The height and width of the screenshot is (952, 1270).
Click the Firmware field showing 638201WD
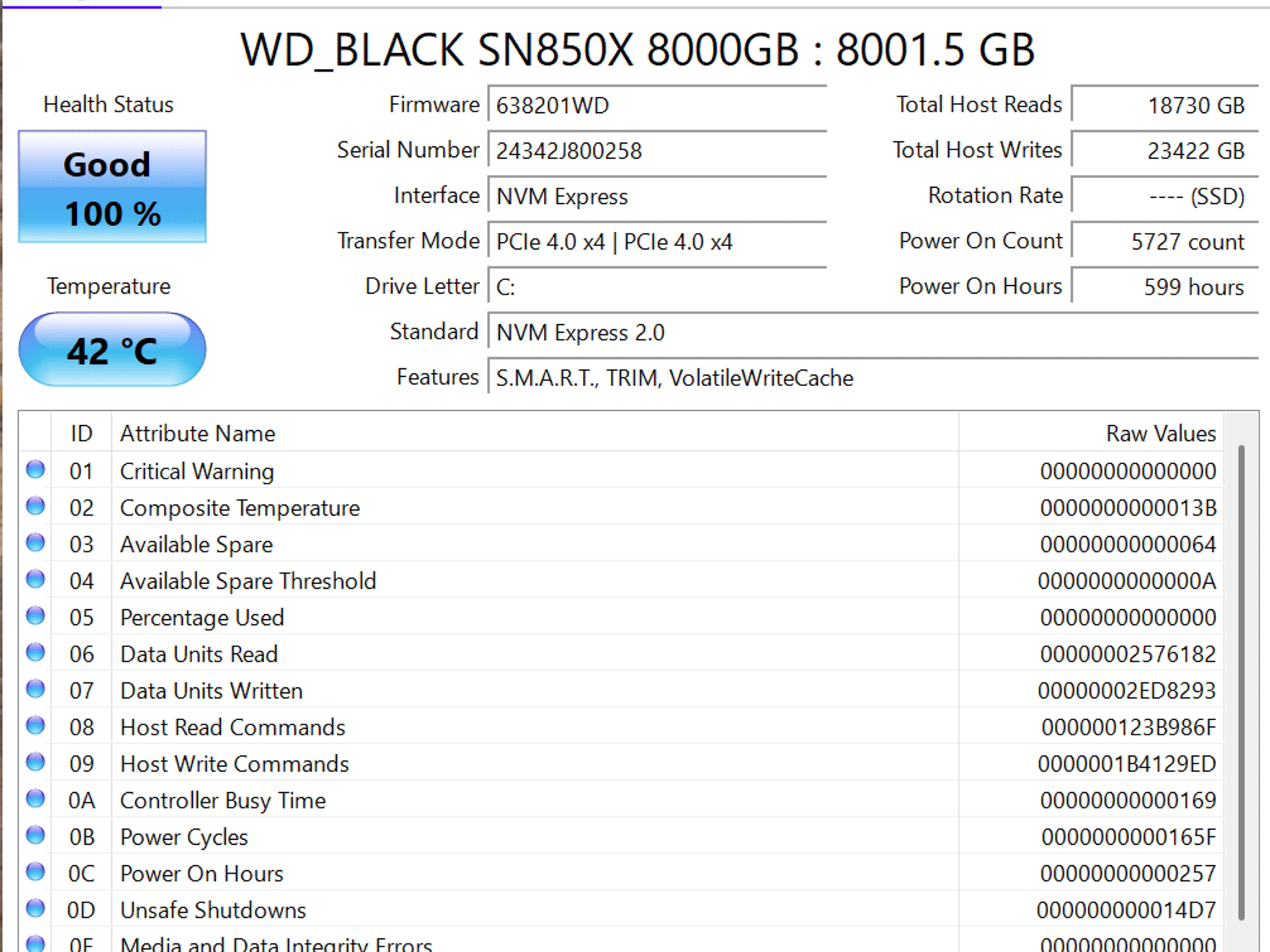click(657, 105)
